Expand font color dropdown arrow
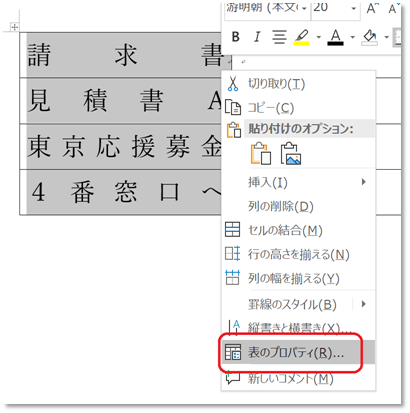Viewport: 410px width, 413px height. [353, 37]
